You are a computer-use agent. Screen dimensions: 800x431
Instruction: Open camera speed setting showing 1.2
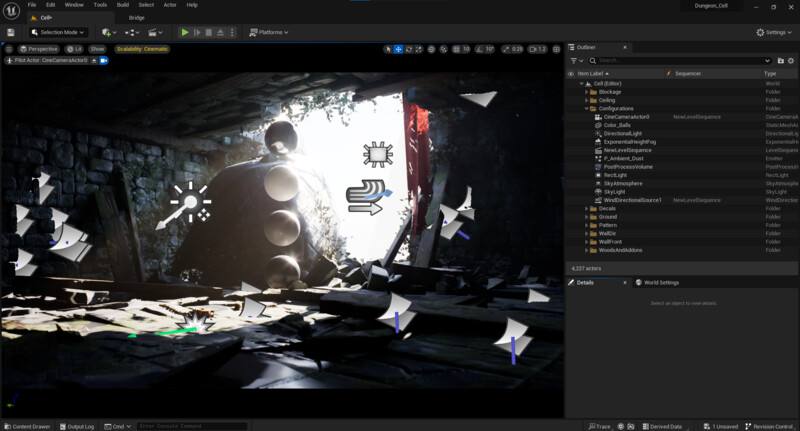538,49
